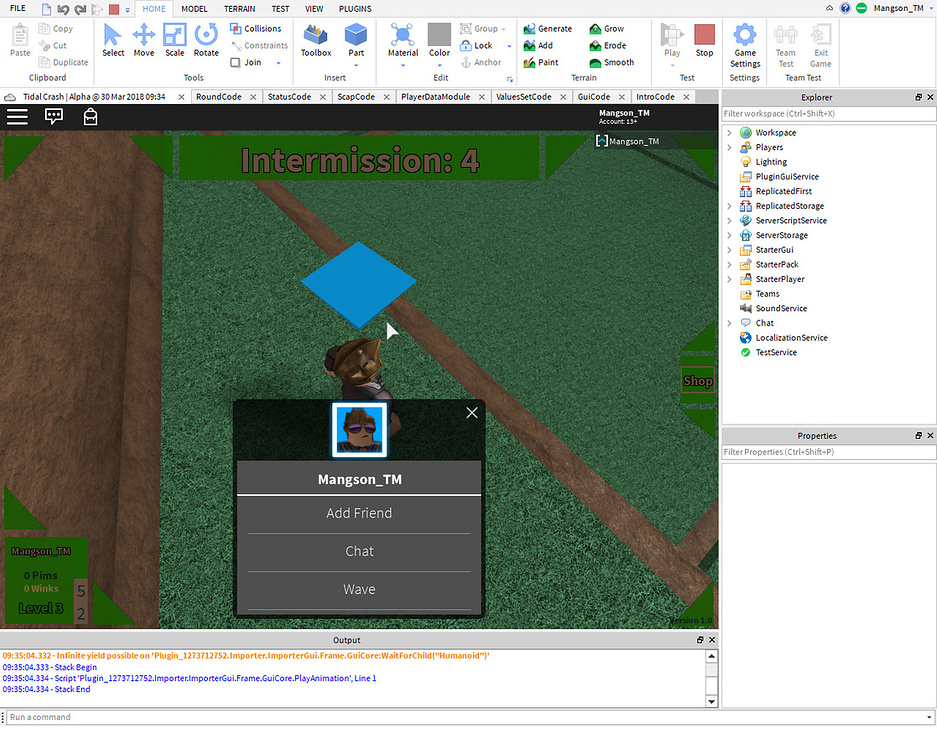
Task: Open the in-game Shop button
Action: 697,381
